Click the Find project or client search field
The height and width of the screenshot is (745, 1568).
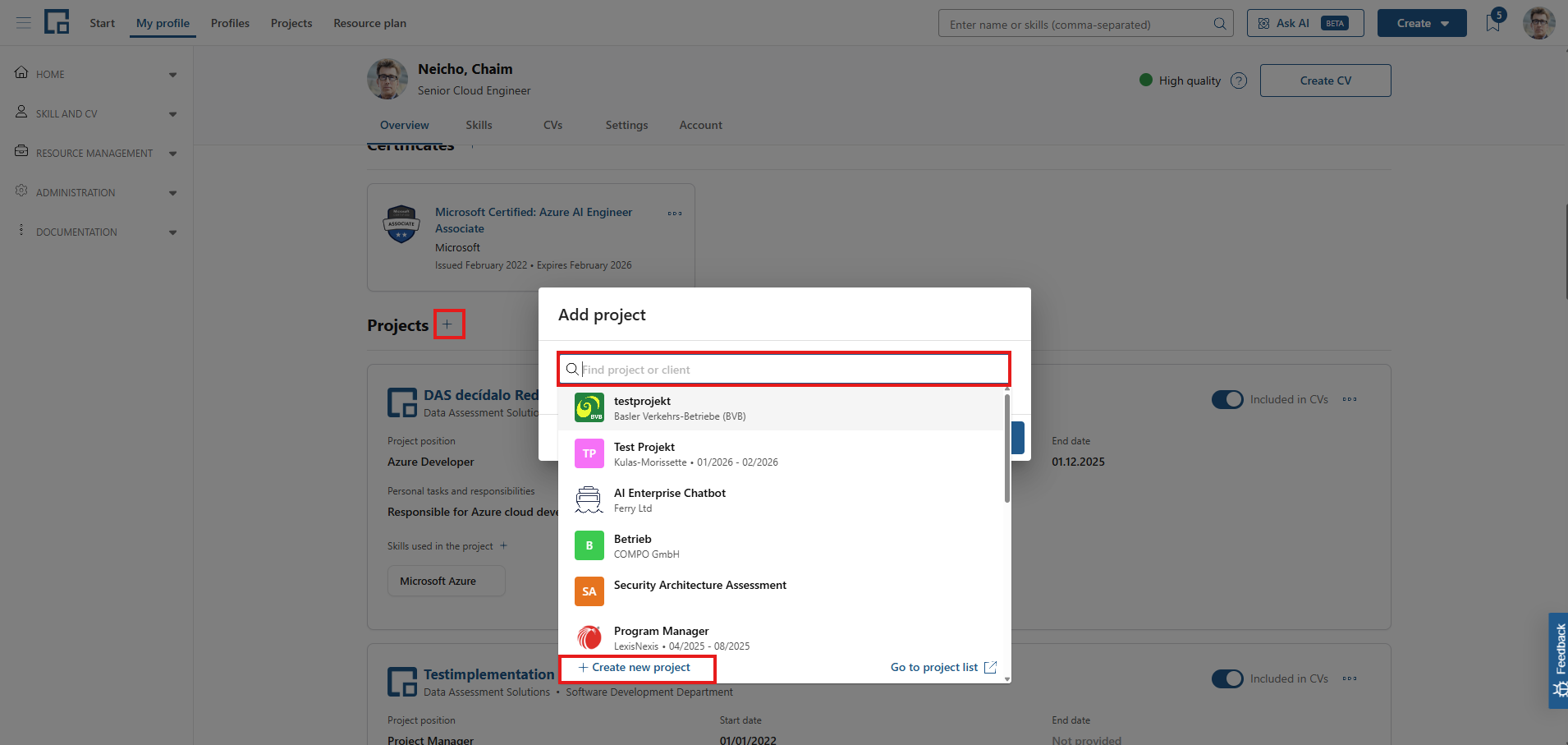(784, 370)
